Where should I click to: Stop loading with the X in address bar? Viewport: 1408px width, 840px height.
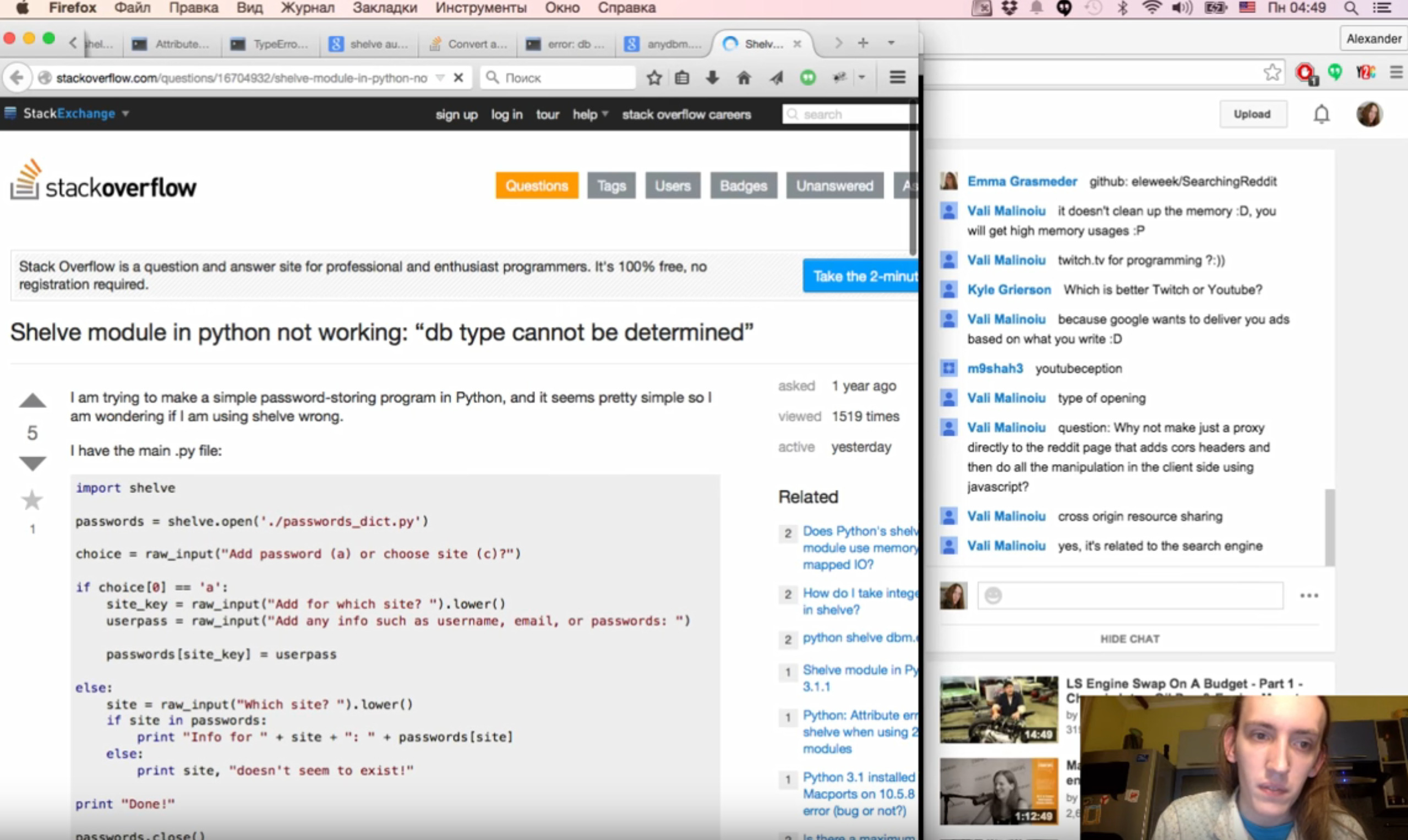[x=459, y=78]
